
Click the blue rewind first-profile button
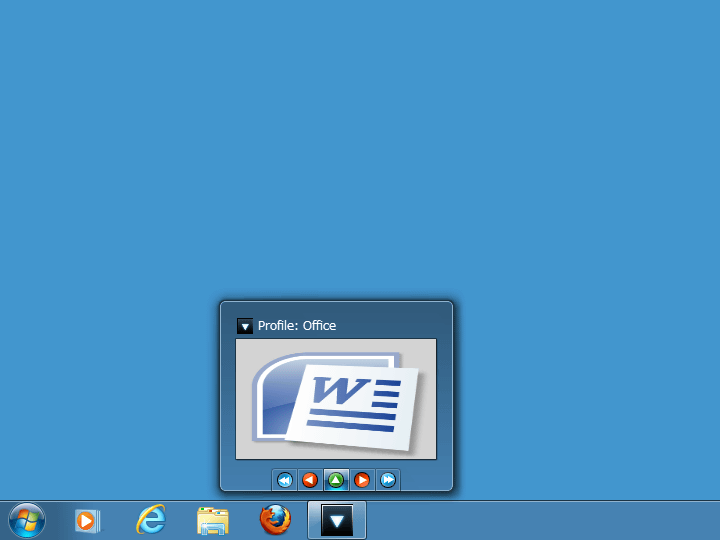[x=285, y=480]
